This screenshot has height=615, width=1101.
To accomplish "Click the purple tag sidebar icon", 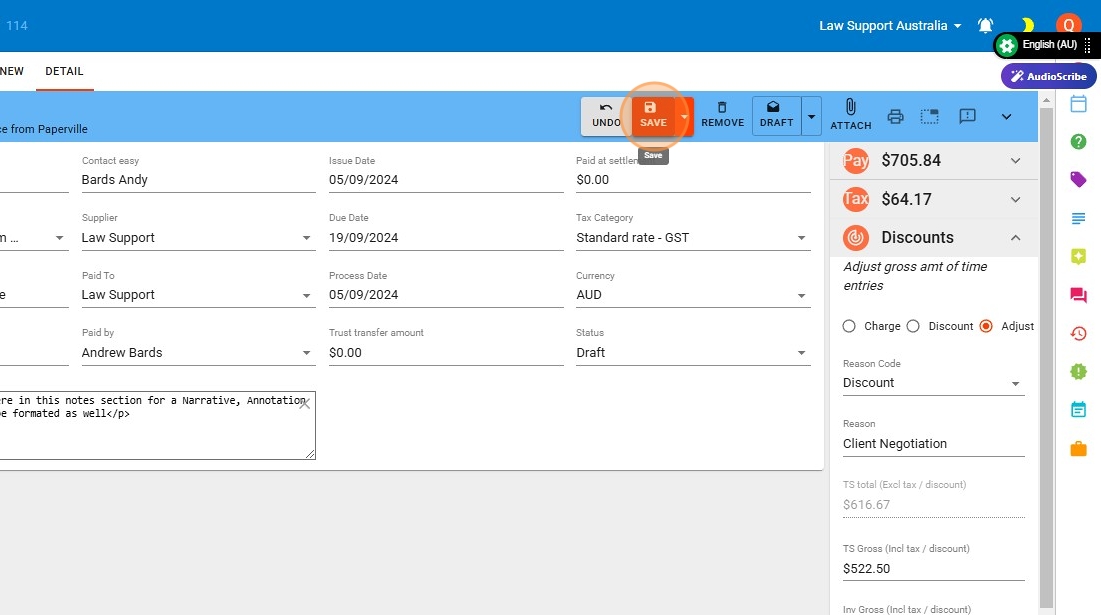I will tap(1078, 180).
